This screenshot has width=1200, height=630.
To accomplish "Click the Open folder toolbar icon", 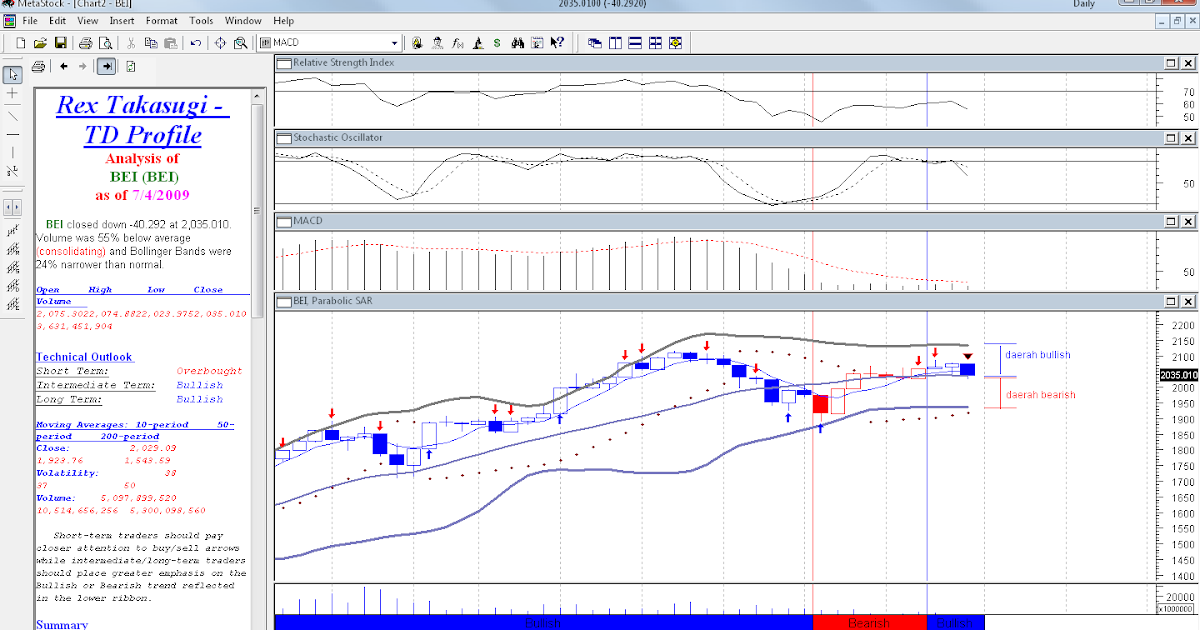I will (41, 43).
